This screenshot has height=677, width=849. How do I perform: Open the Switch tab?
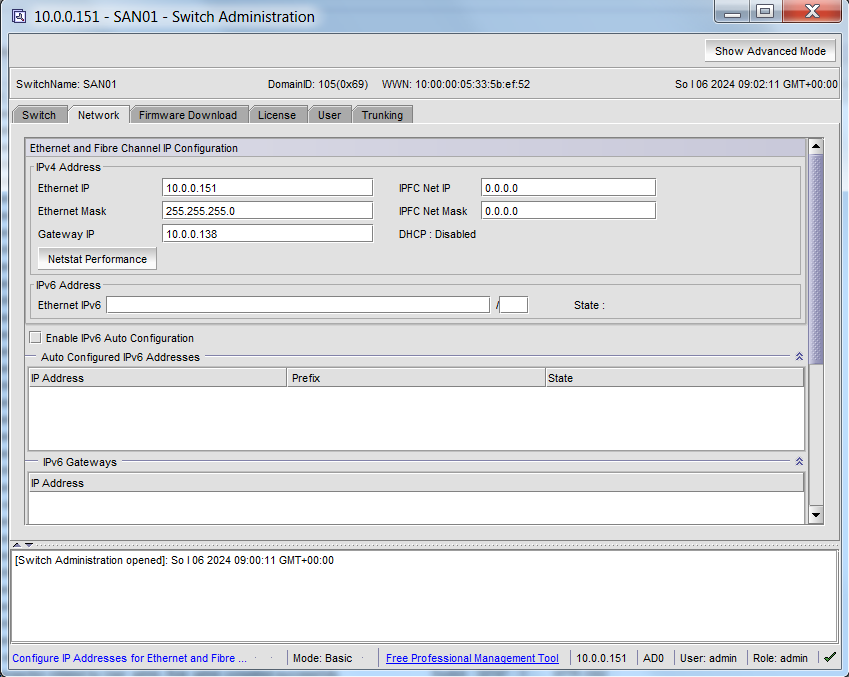tap(39, 115)
